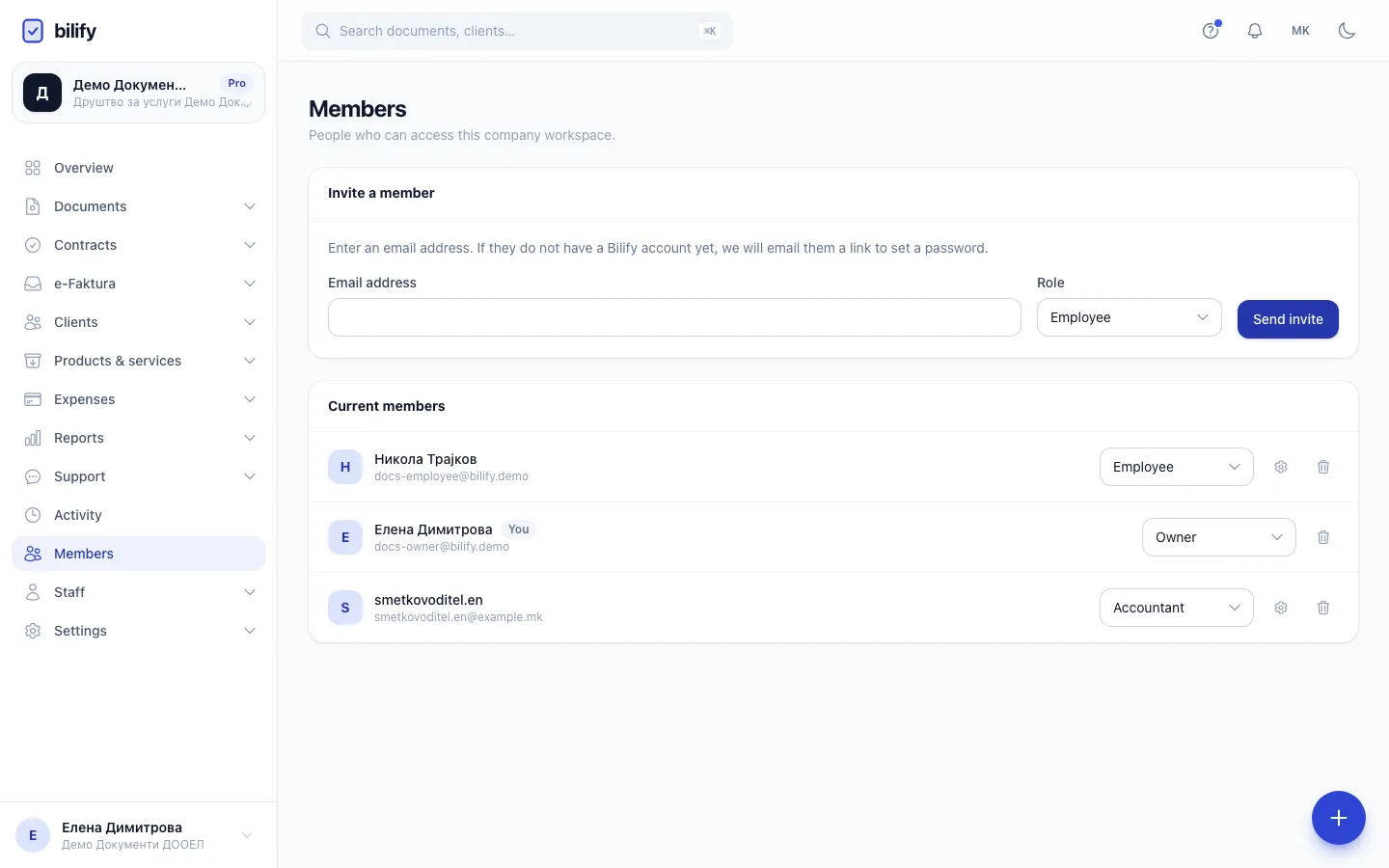The width and height of the screenshot is (1389, 868).
Task: Open Activity page in sidebar
Action: click(138, 515)
